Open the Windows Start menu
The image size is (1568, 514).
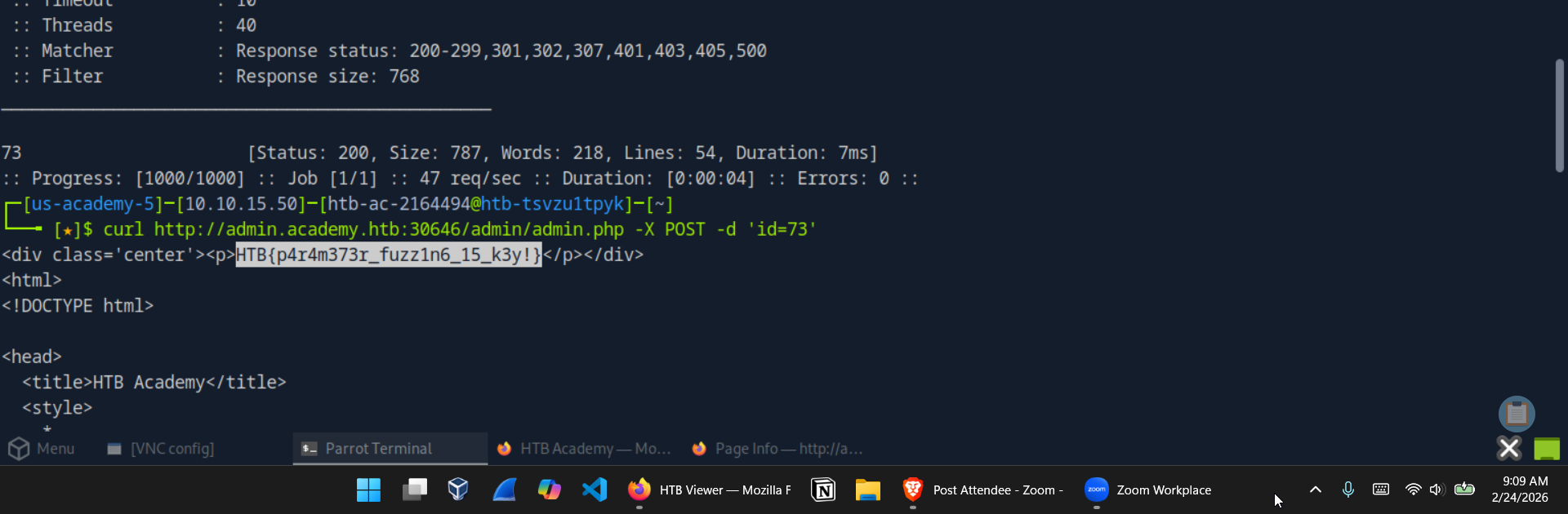point(368,490)
